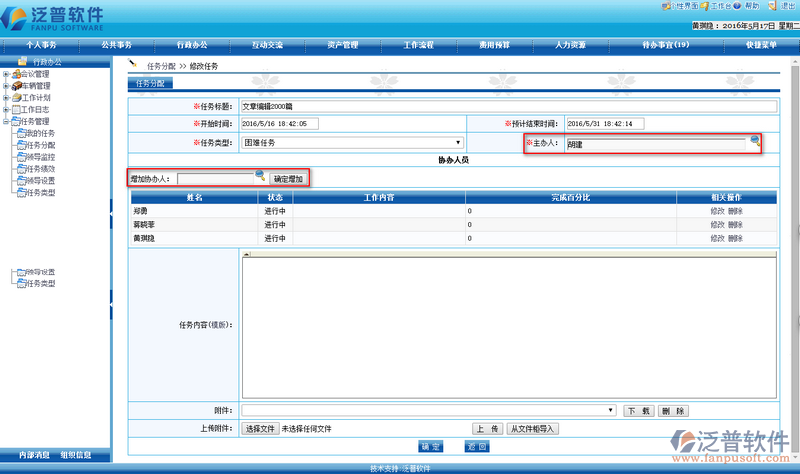Viewport: 800px width, 474px height.
Task: Click 选择文件 to choose a file
Action: (x=260, y=428)
